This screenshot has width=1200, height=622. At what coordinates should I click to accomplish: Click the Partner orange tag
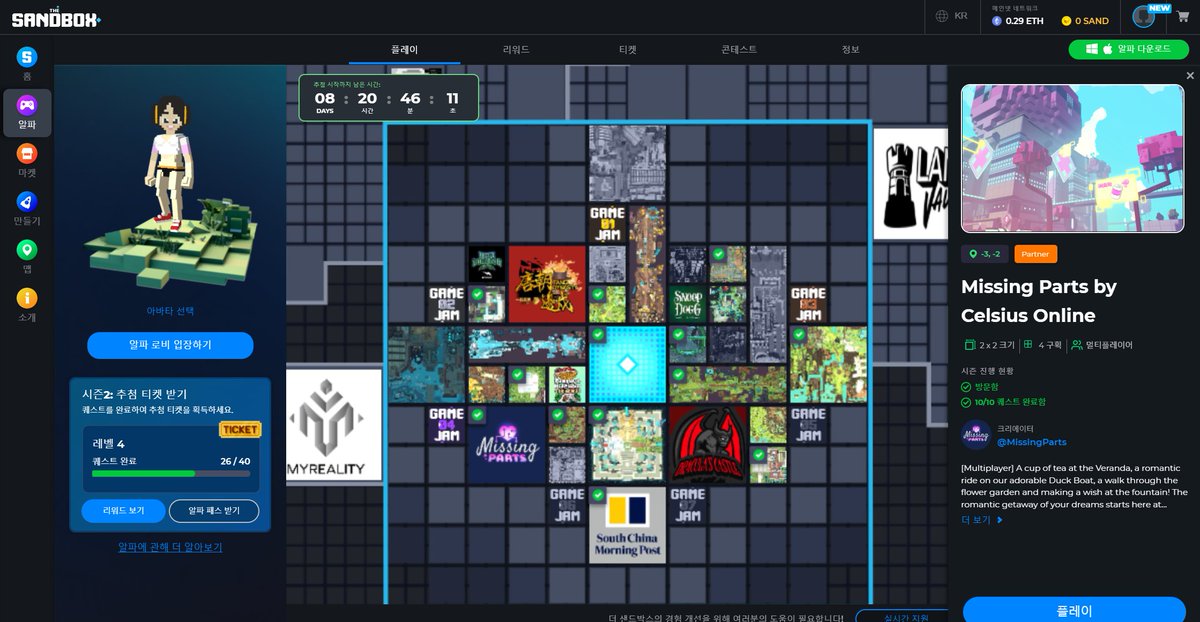tap(1035, 254)
